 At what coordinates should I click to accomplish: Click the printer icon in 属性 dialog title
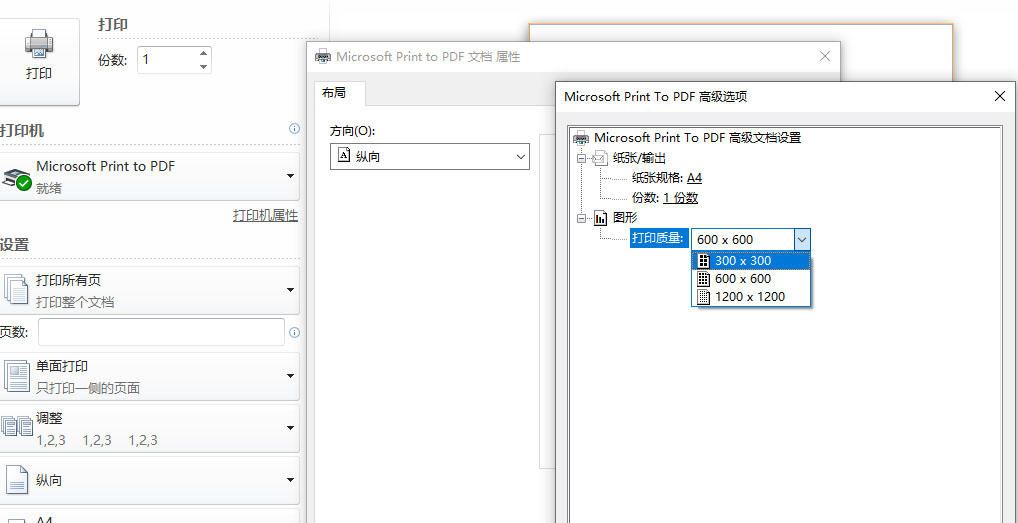click(323, 57)
